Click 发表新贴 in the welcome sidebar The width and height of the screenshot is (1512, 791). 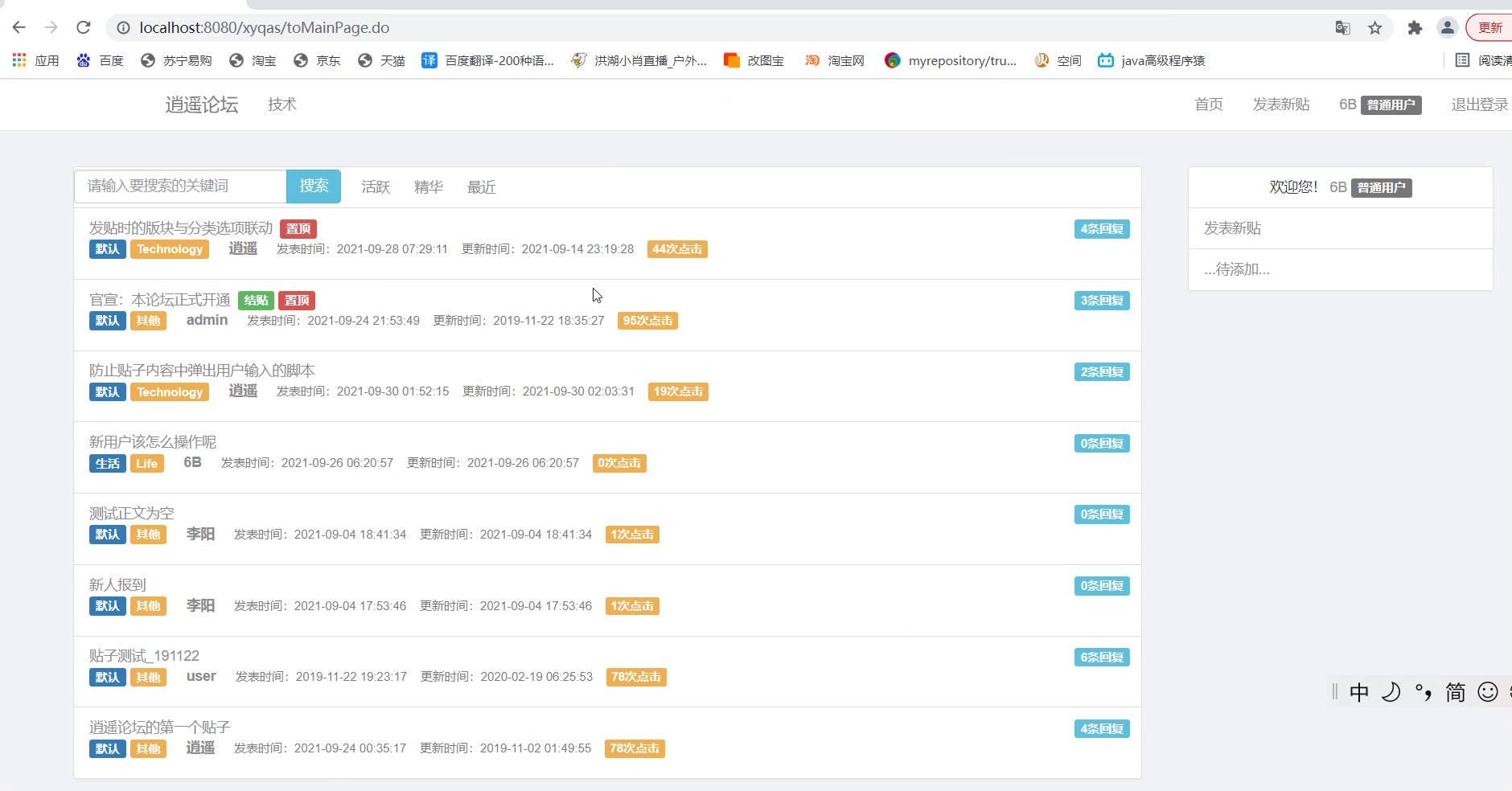[1233, 228]
